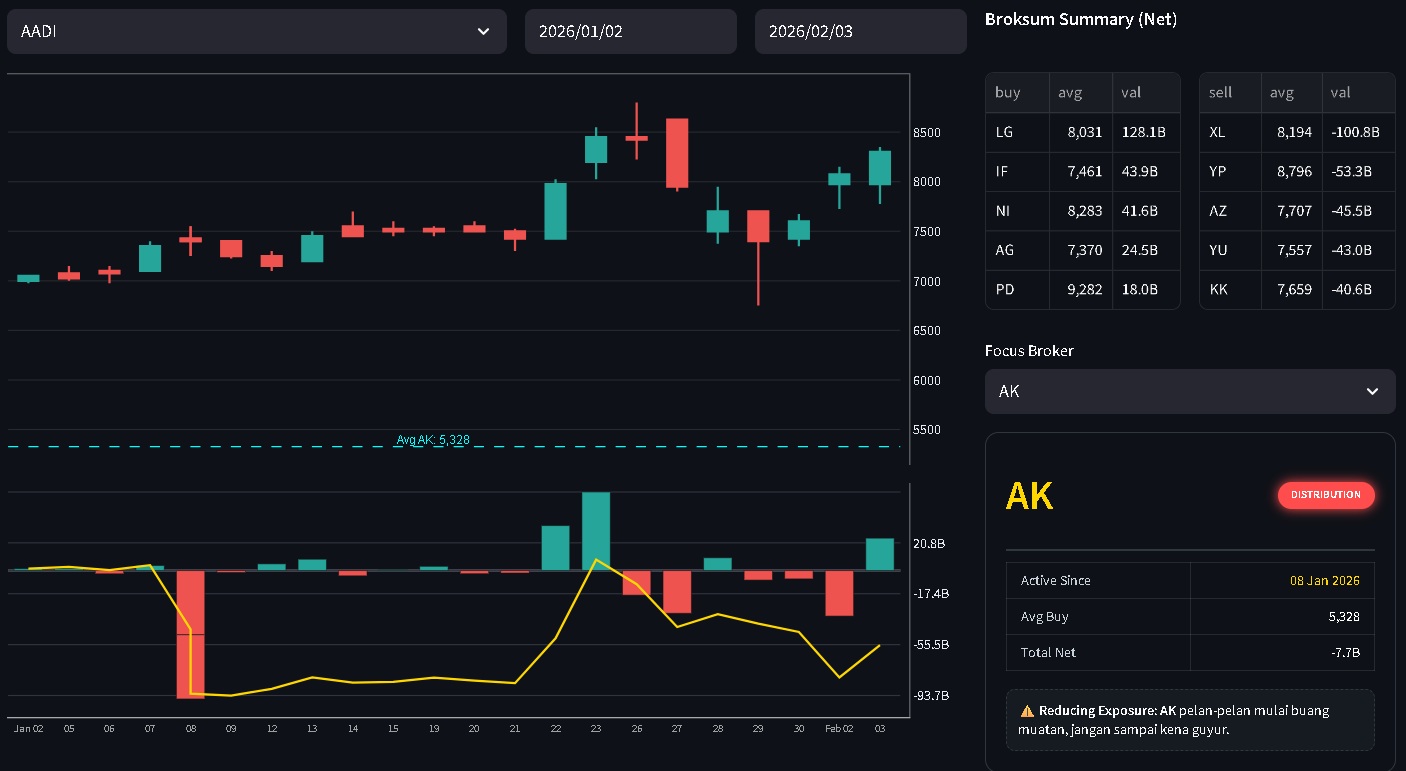Select the KK broker in the sell table
Screen dimensions: 1406x771
pyautogui.click(x=1218, y=290)
